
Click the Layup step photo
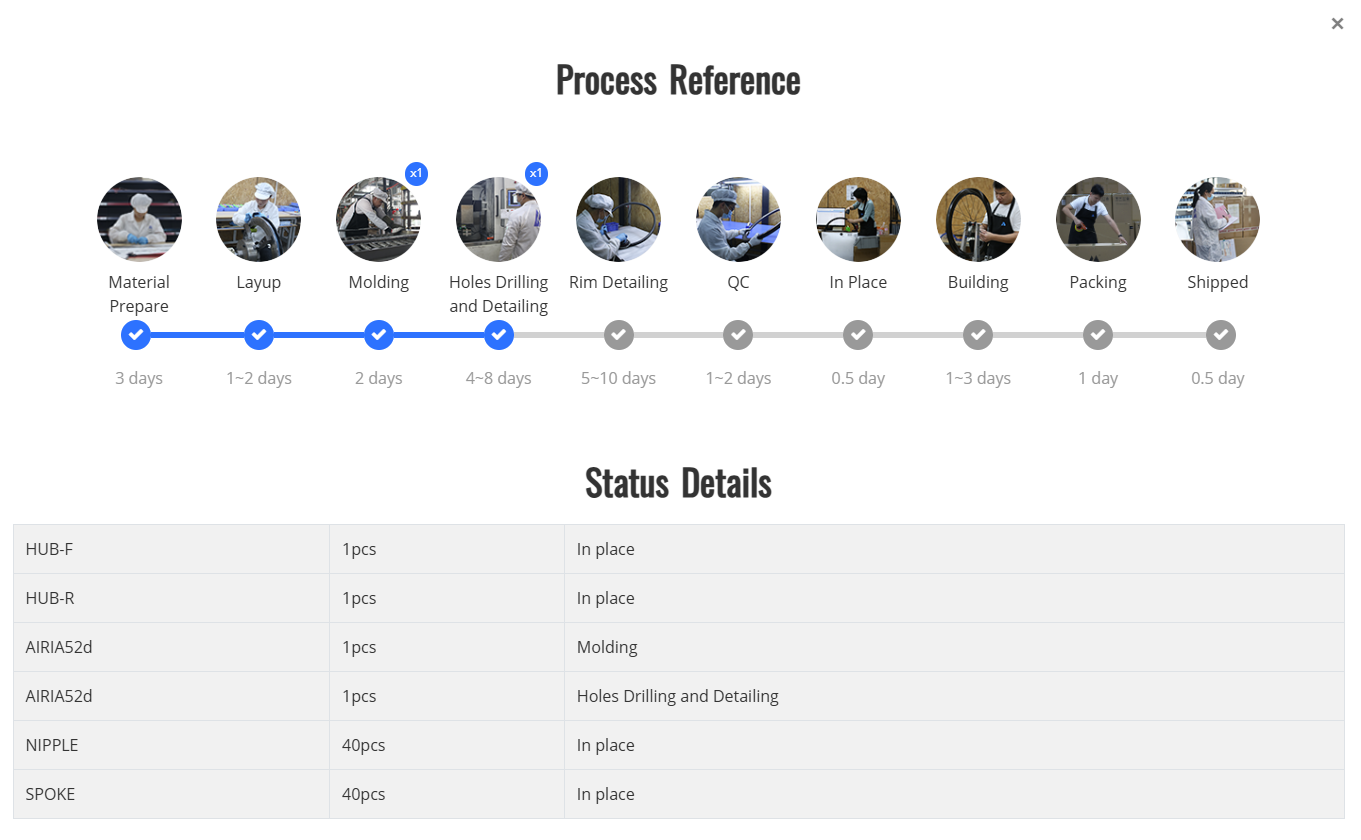pos(259,219)
